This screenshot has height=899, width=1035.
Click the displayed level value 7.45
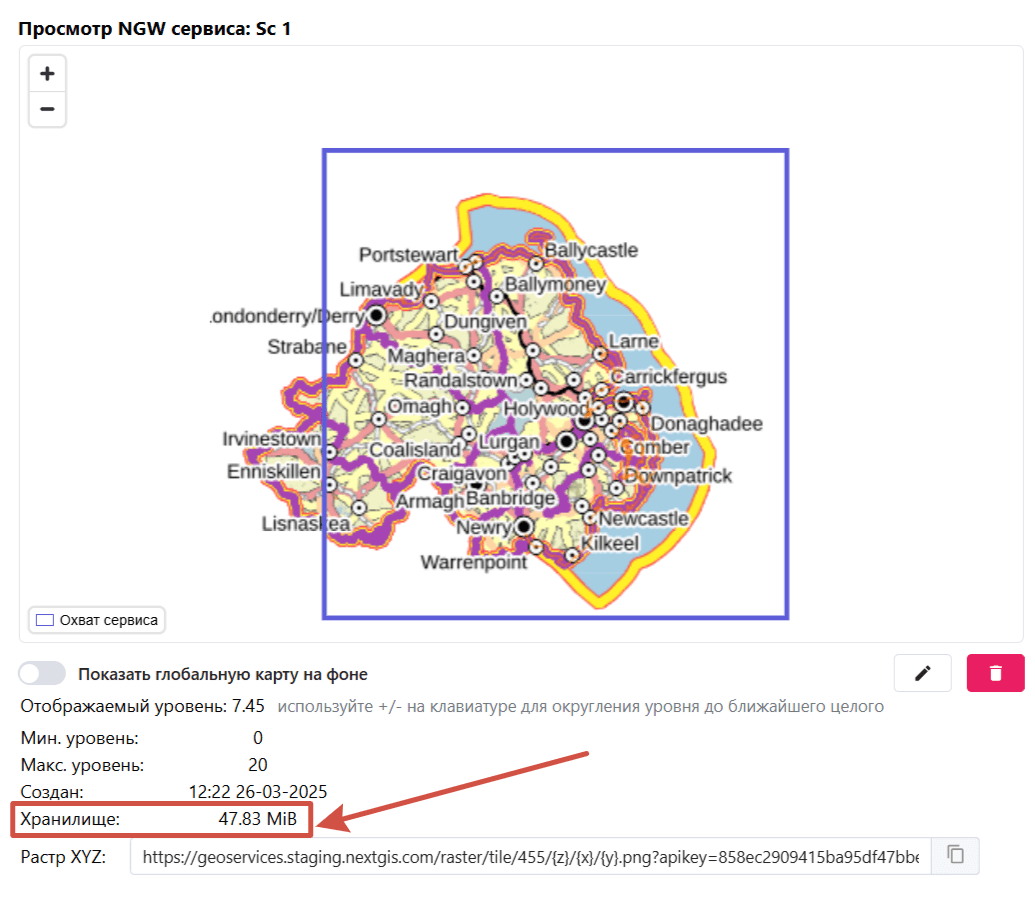pyautogui.click(x=246, y=706)
